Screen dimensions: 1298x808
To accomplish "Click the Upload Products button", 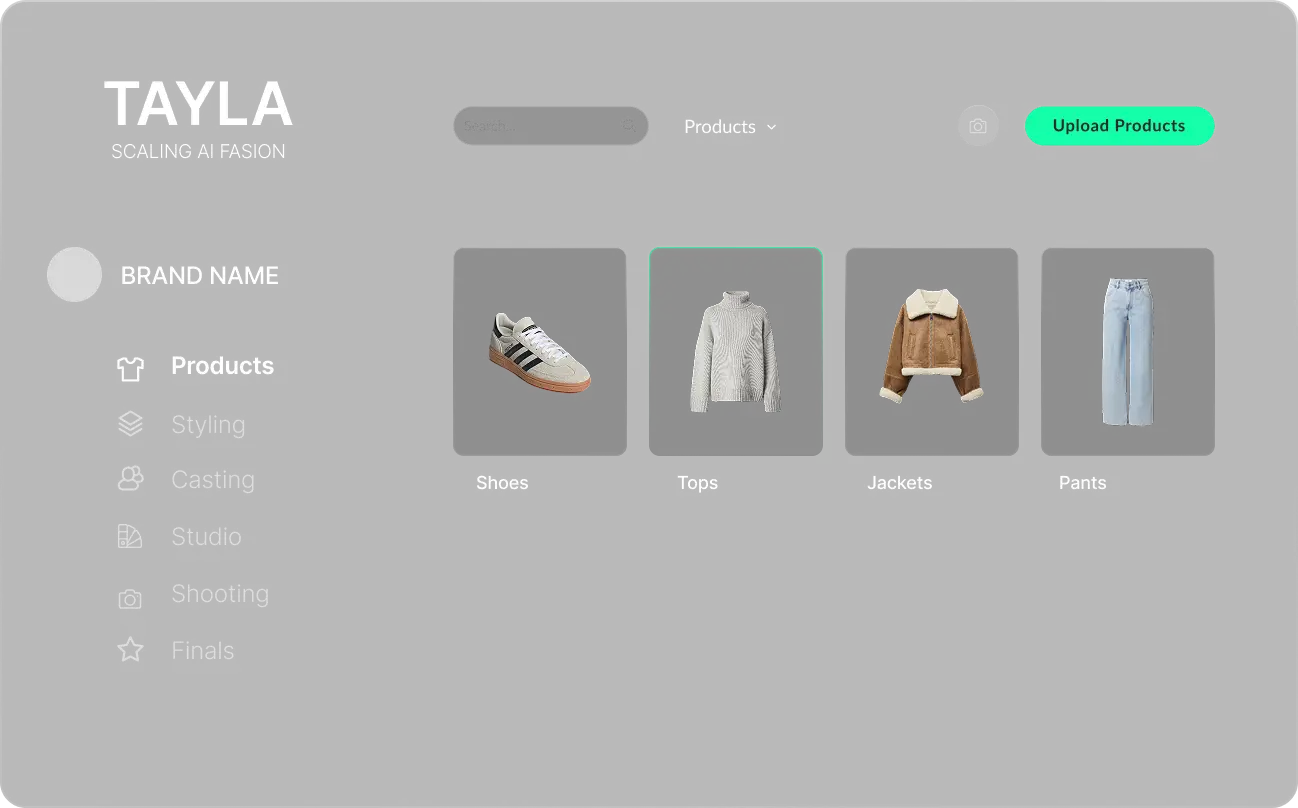I will click(x=1119, y=126).
